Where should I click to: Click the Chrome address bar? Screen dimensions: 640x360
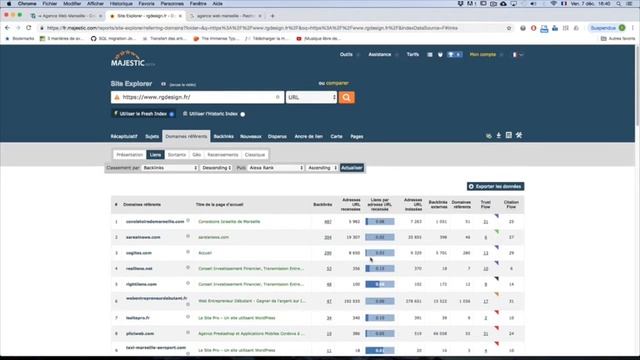tap(273, 28)
